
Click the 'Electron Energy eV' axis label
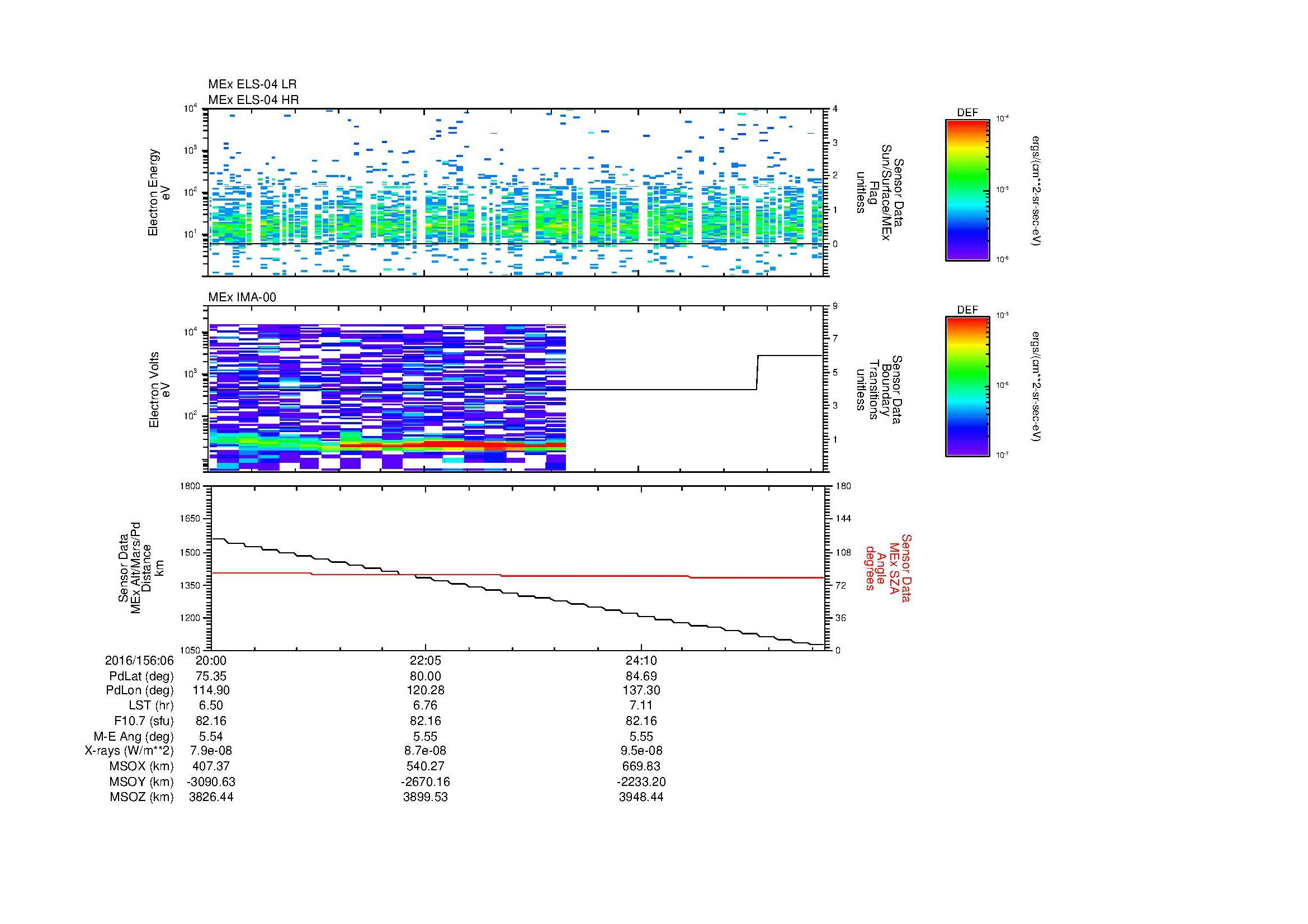point(159,192)
